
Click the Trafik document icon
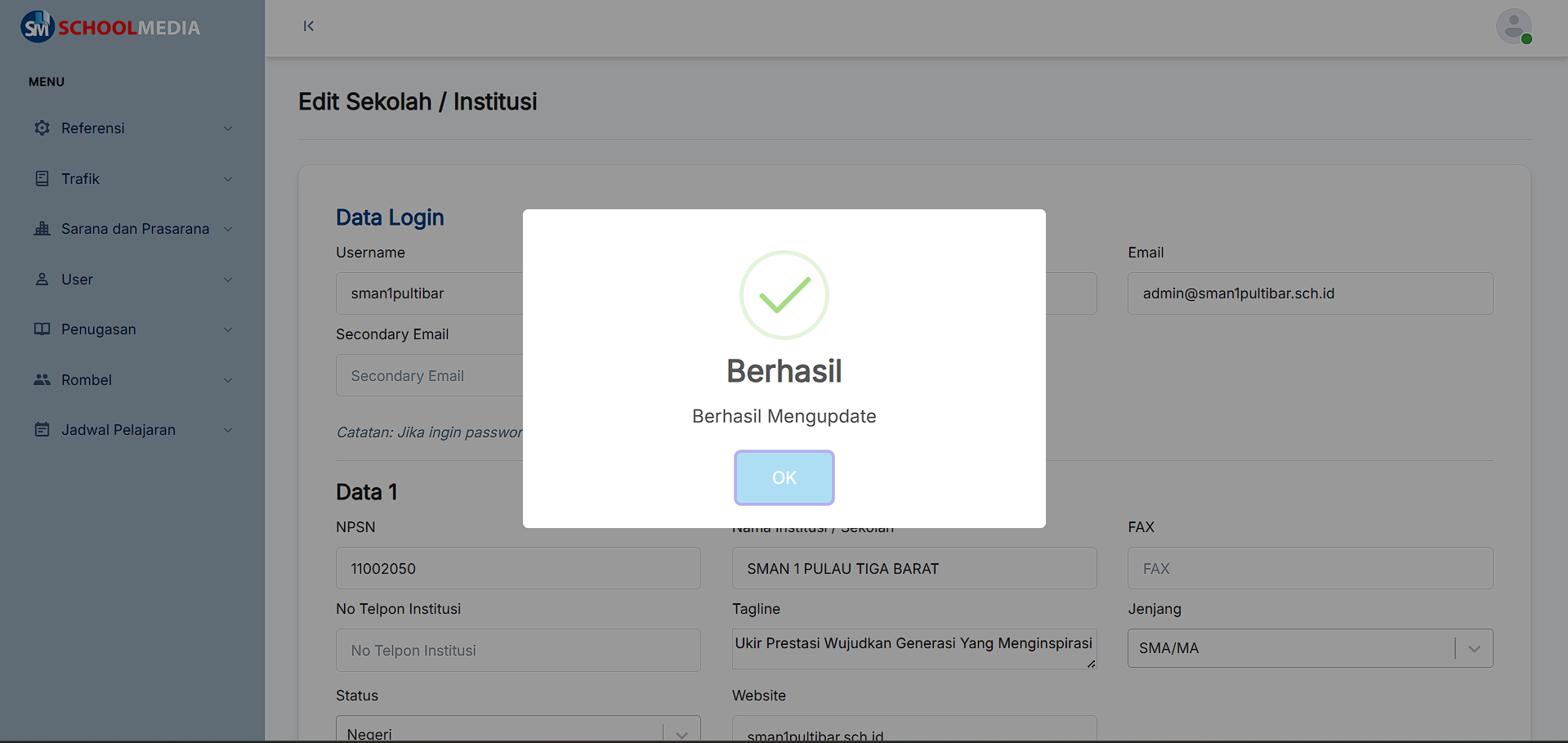[42, 178]
